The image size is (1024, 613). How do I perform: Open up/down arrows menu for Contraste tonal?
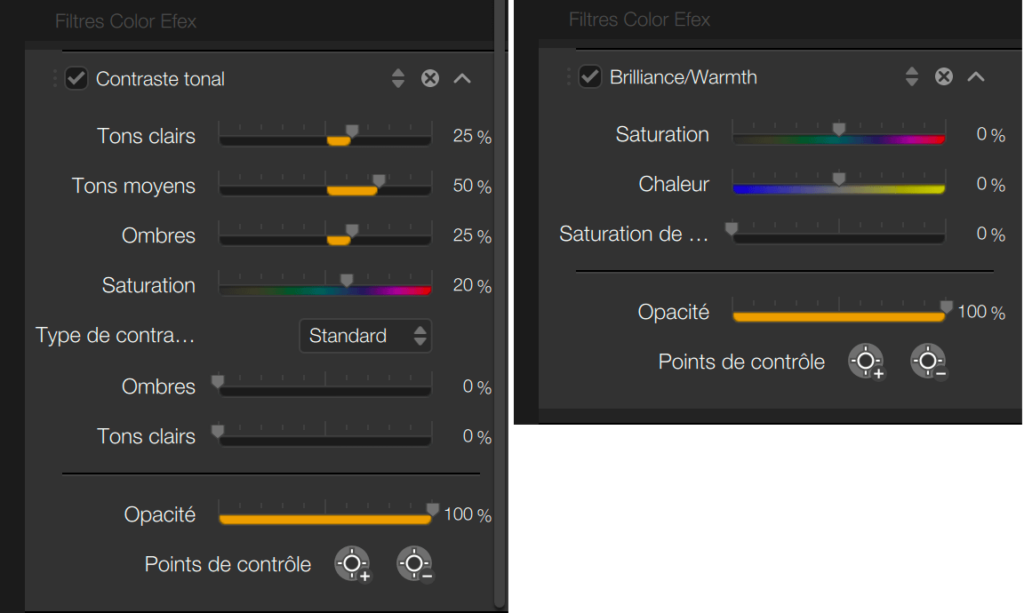398,79
